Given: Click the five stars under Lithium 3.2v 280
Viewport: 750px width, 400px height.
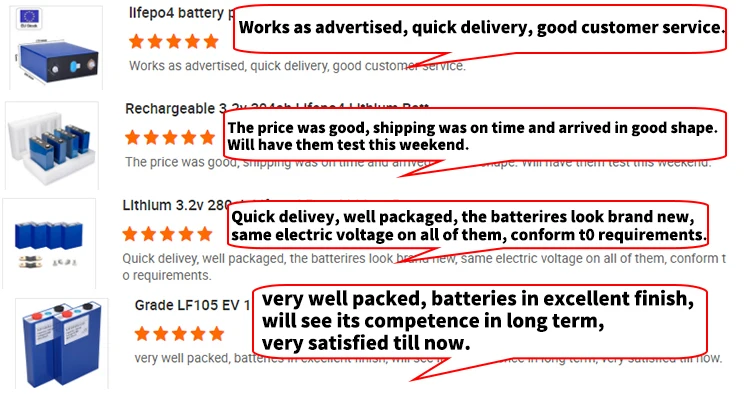Looking at the screenshot, I should [x=167, y=234].
